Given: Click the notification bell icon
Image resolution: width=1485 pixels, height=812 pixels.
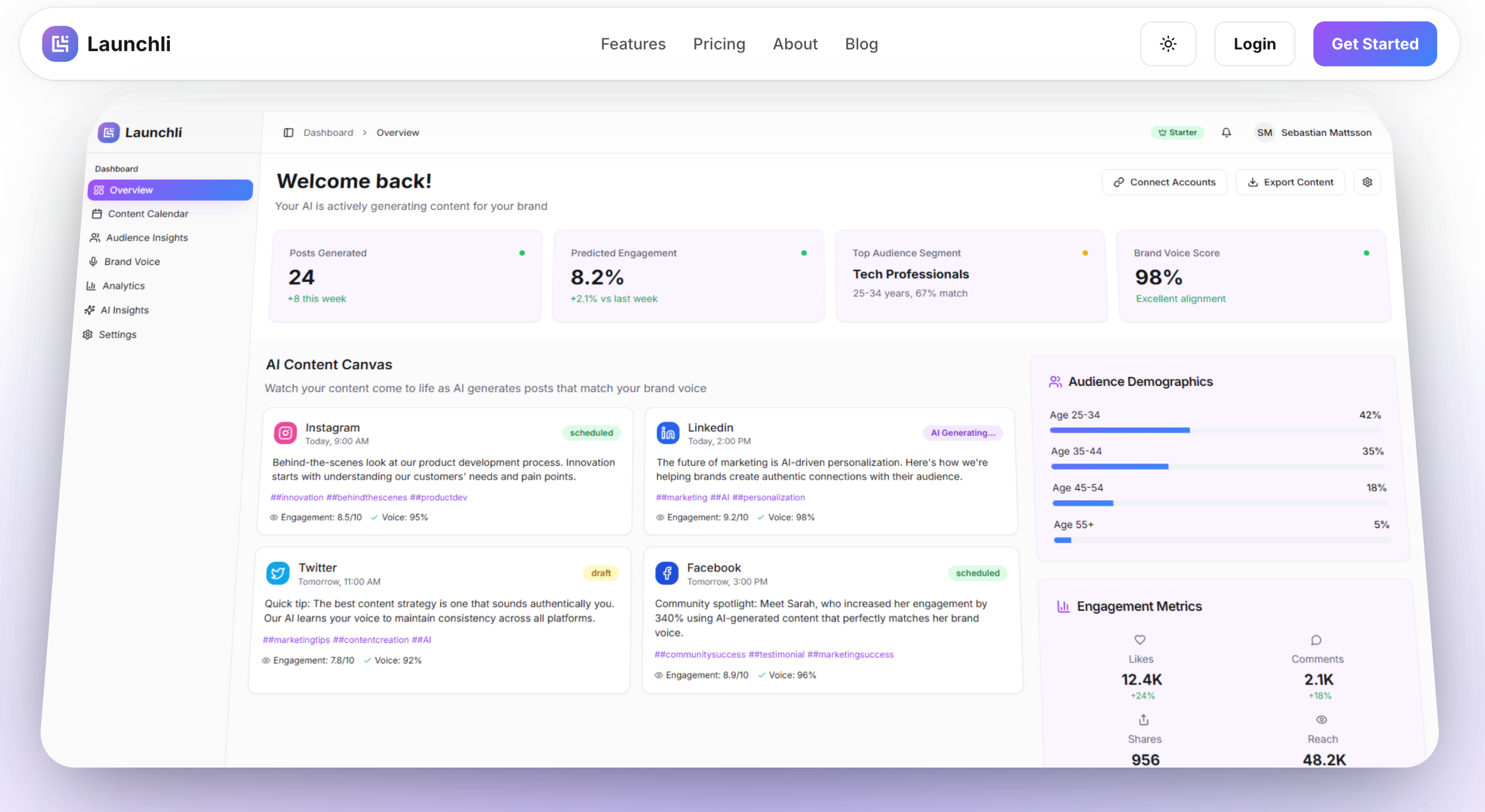Looking at the screenshot, I should pos(1226,133).
